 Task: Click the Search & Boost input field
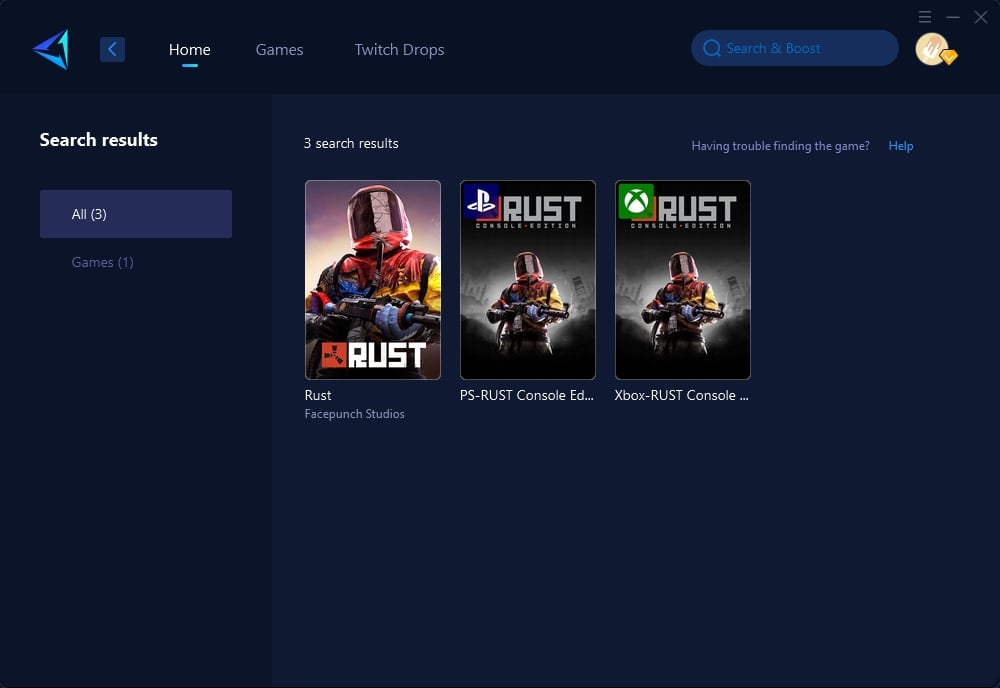(795, 48)
